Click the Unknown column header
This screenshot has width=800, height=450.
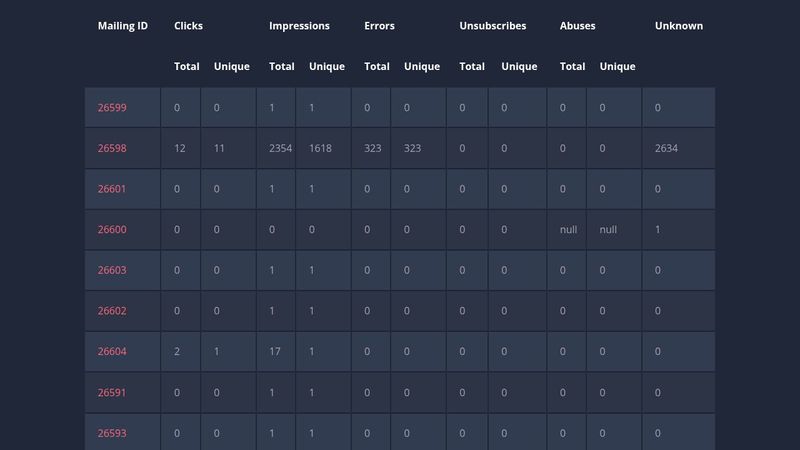point(678,26)
